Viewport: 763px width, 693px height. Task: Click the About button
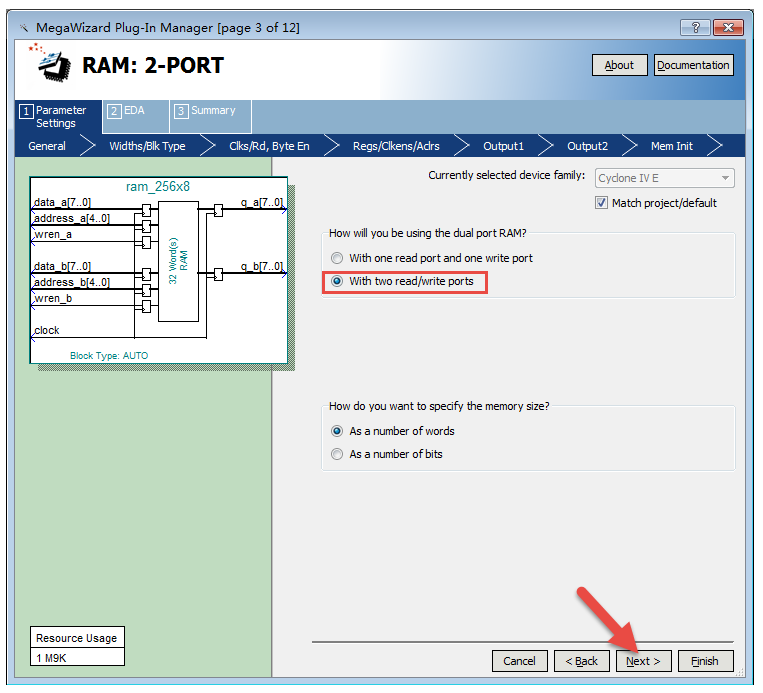619,65
